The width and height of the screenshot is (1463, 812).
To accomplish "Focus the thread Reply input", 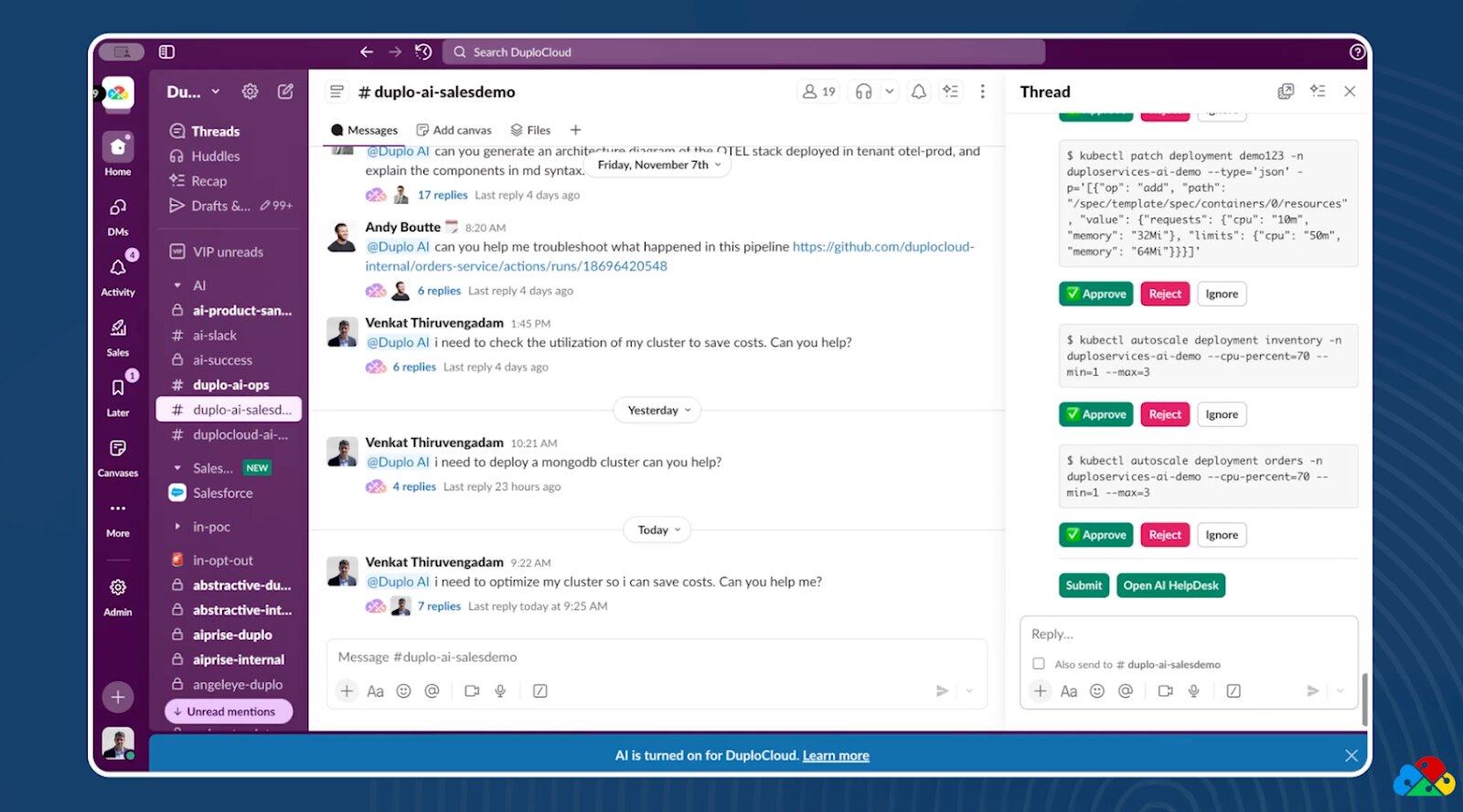I will [1189, 635].
